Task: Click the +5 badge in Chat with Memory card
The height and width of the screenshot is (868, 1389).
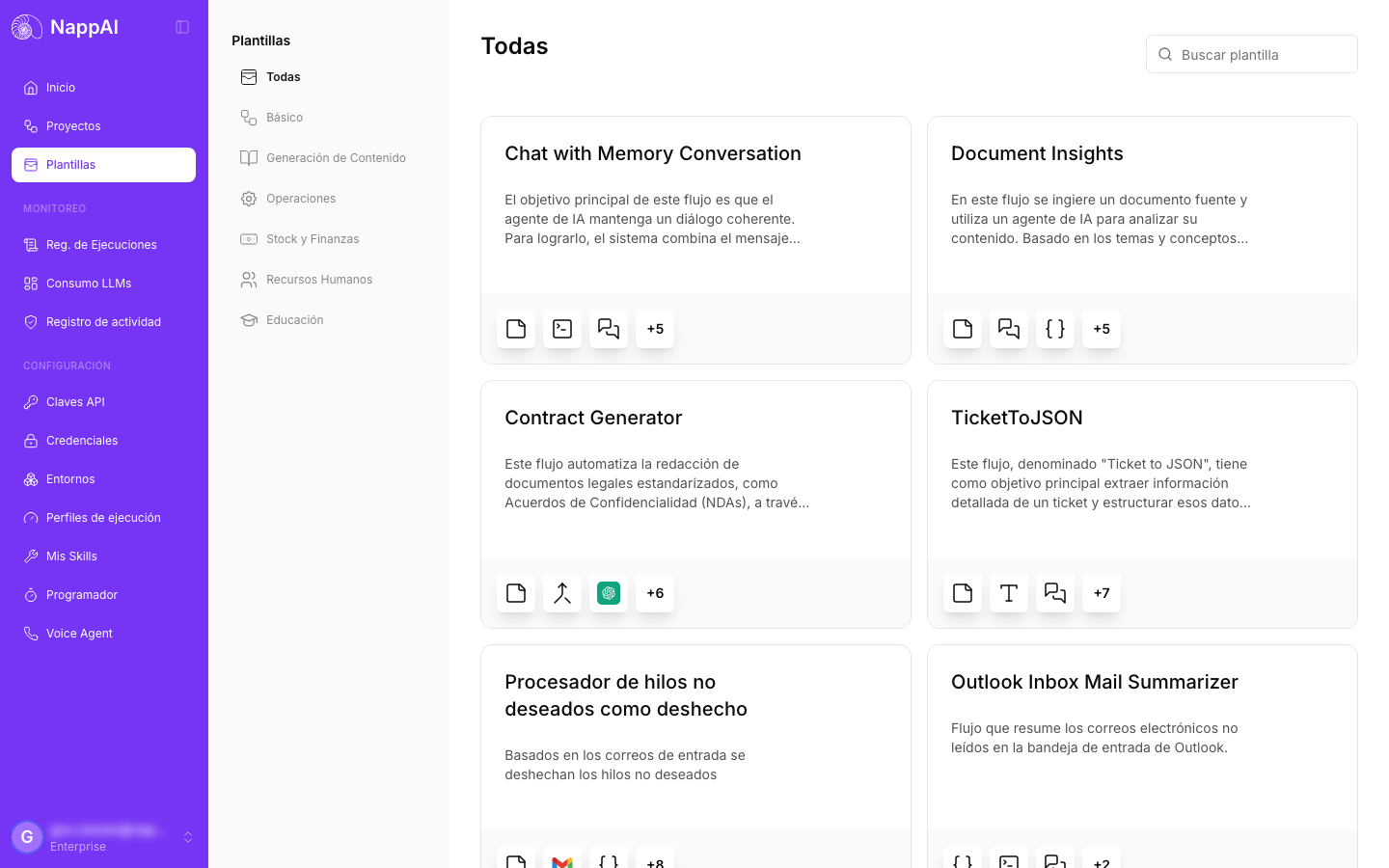Action: pos(655,329)
